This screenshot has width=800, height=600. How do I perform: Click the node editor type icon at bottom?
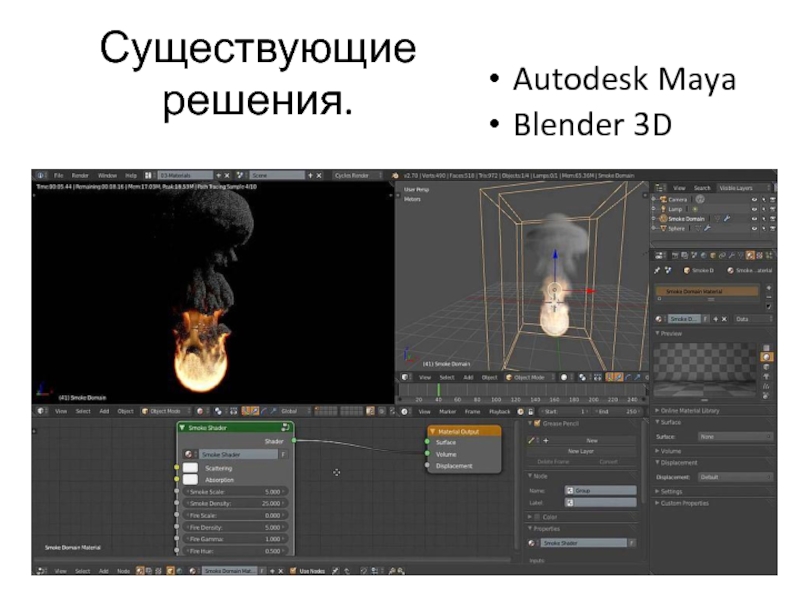[42, 571]
